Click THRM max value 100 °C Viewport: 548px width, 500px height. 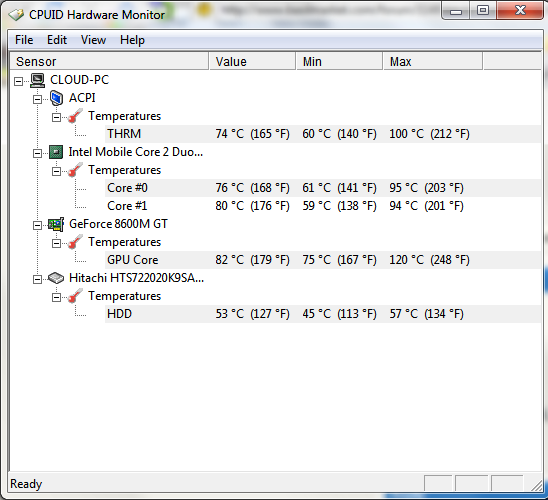click(x=429, y=134)
